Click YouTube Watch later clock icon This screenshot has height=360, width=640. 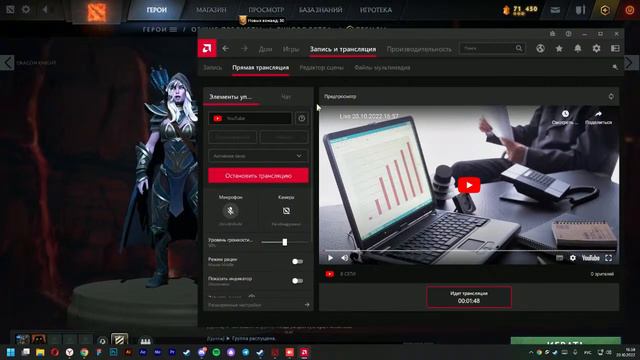click(x=565, y=114)
